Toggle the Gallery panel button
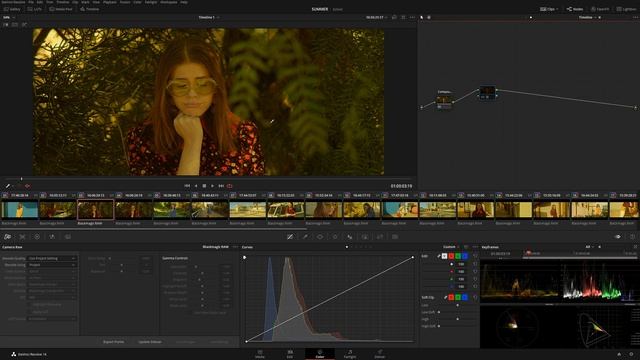The width and height of the screenshot is (640, 360). (x=12, y=9)
